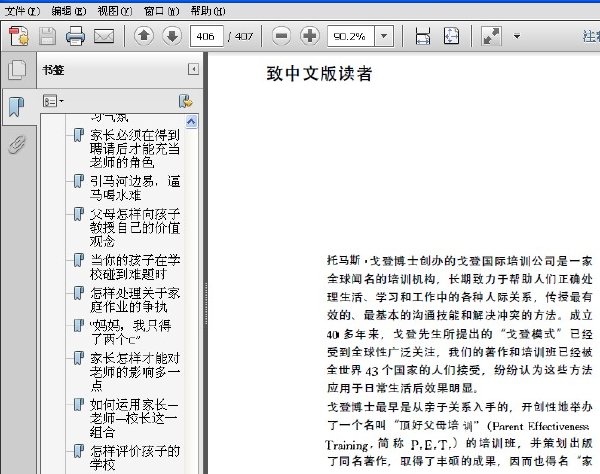The height and width of the screenshot is (474, 600).
Task: Print the document using the printer icon
Action: (x=75, y=36)
